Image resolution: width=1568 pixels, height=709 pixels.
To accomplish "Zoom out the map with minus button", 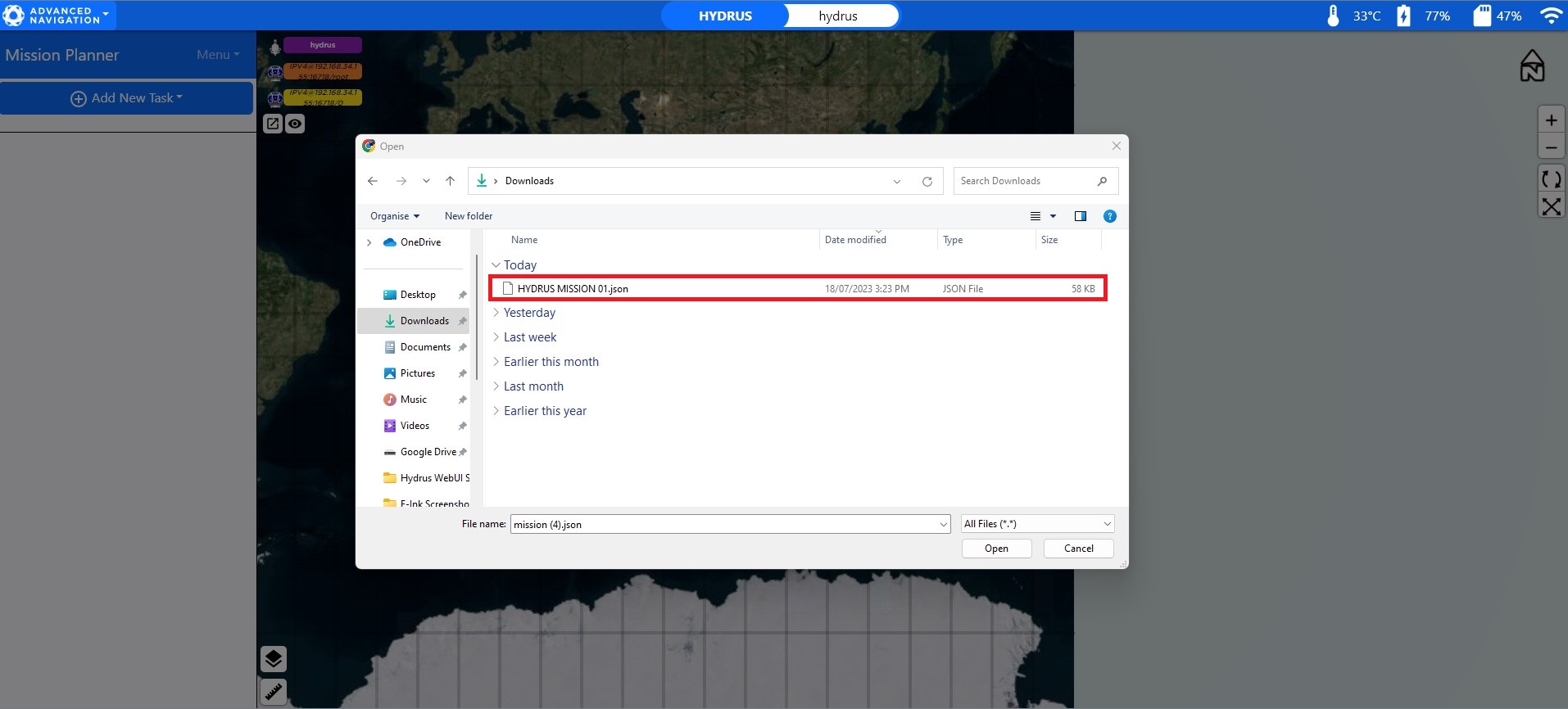I will [1551, 147].
